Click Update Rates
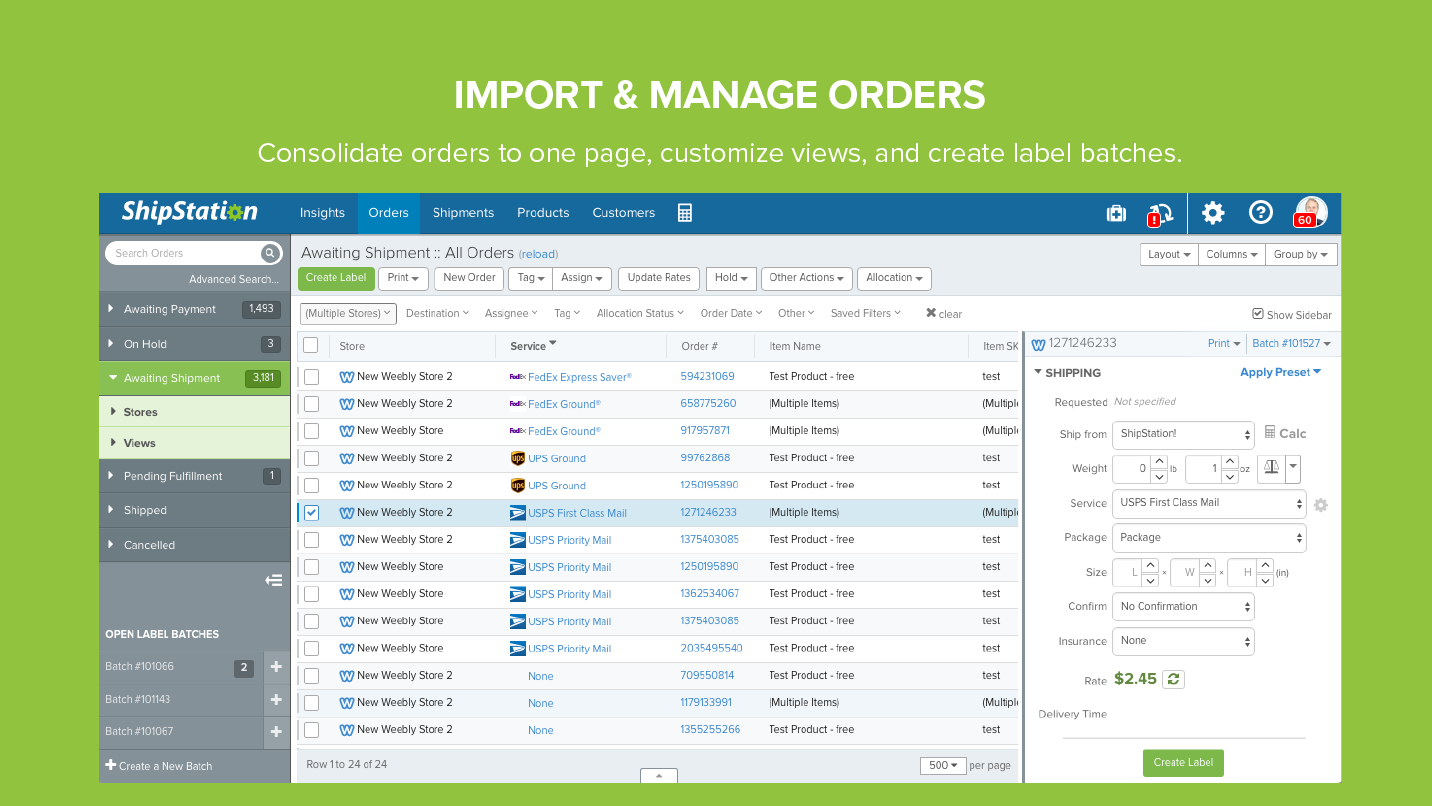The width and height of the screenshot is (1432, 806). (x=659, y=278)
